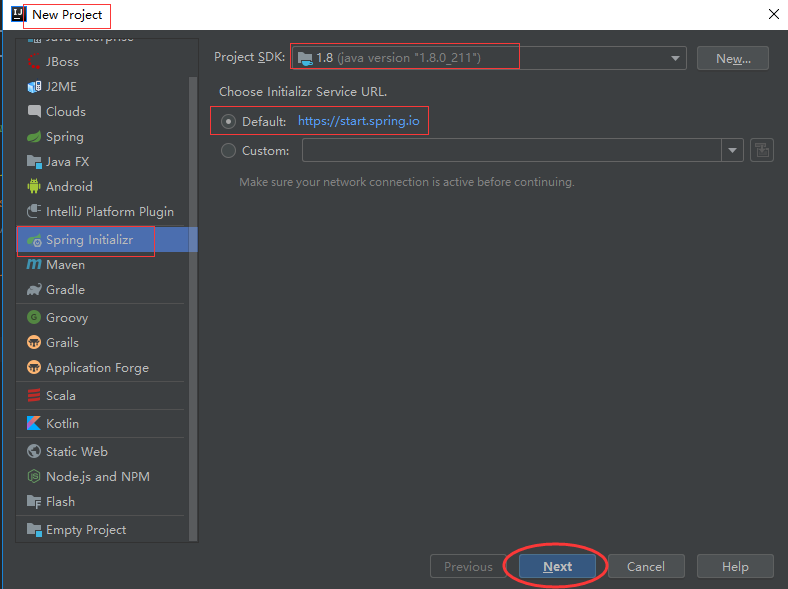This screenshot has width=788, height=589.
Task: Click the Help button
Action: [735, 566]
